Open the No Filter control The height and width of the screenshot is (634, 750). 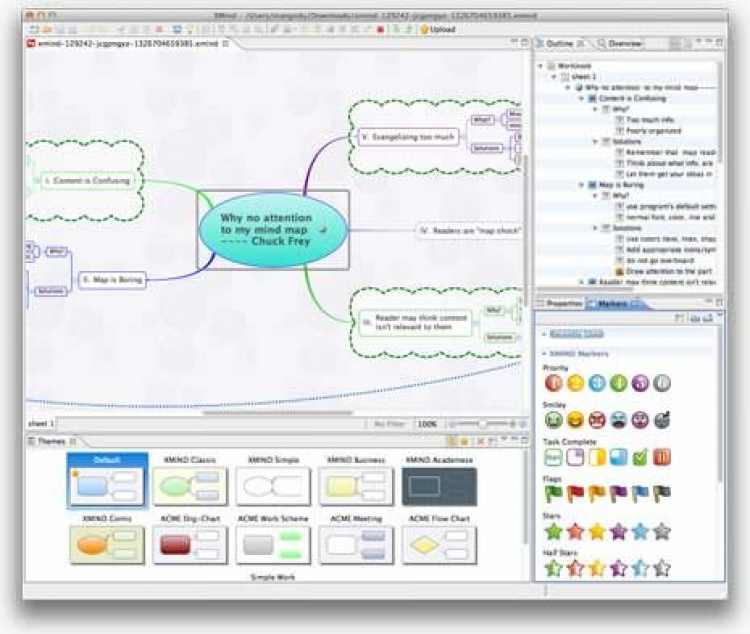click(389, 424)
